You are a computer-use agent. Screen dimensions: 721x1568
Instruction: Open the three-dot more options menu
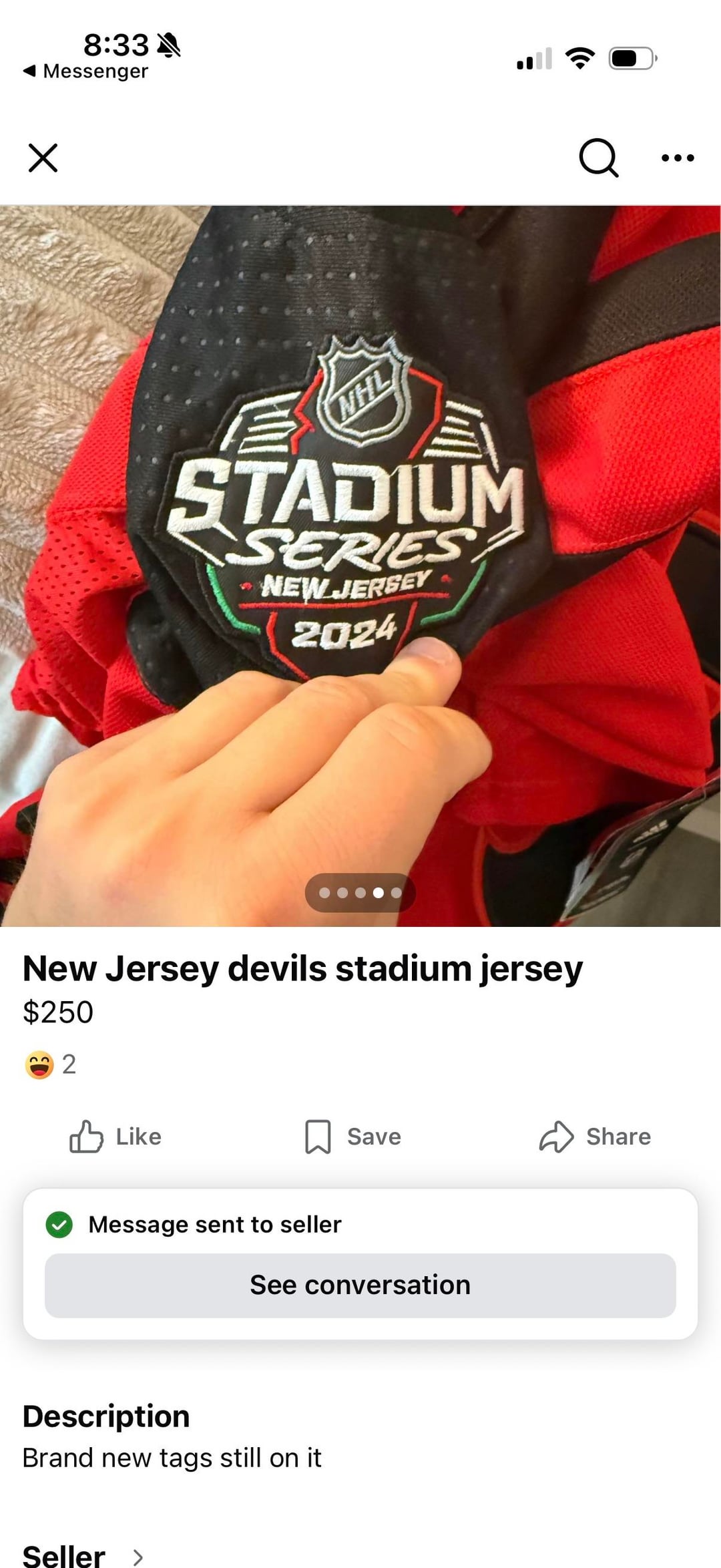click(678, 158)
